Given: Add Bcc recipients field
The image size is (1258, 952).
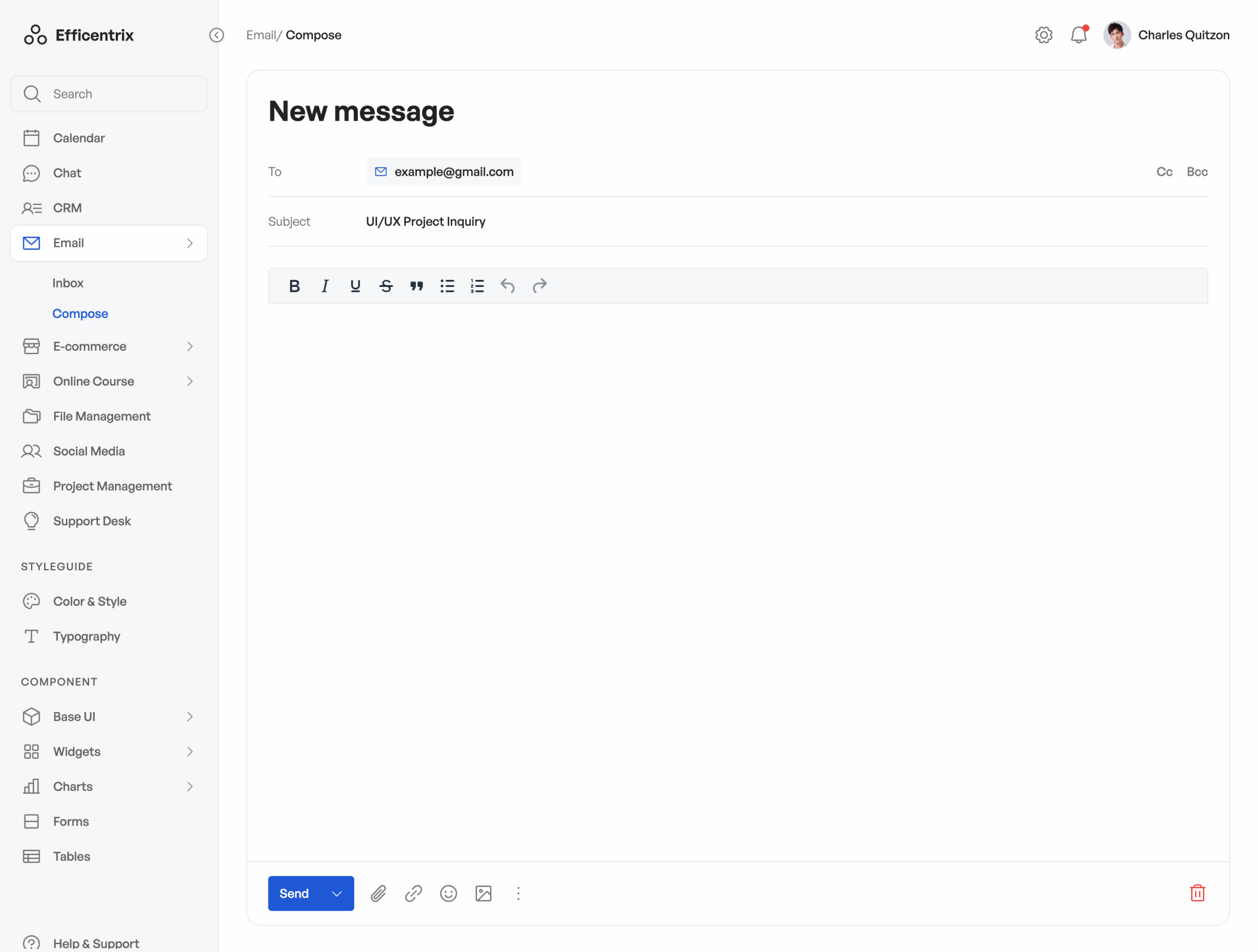Looking at the screenshot, I should point(1197,171).
